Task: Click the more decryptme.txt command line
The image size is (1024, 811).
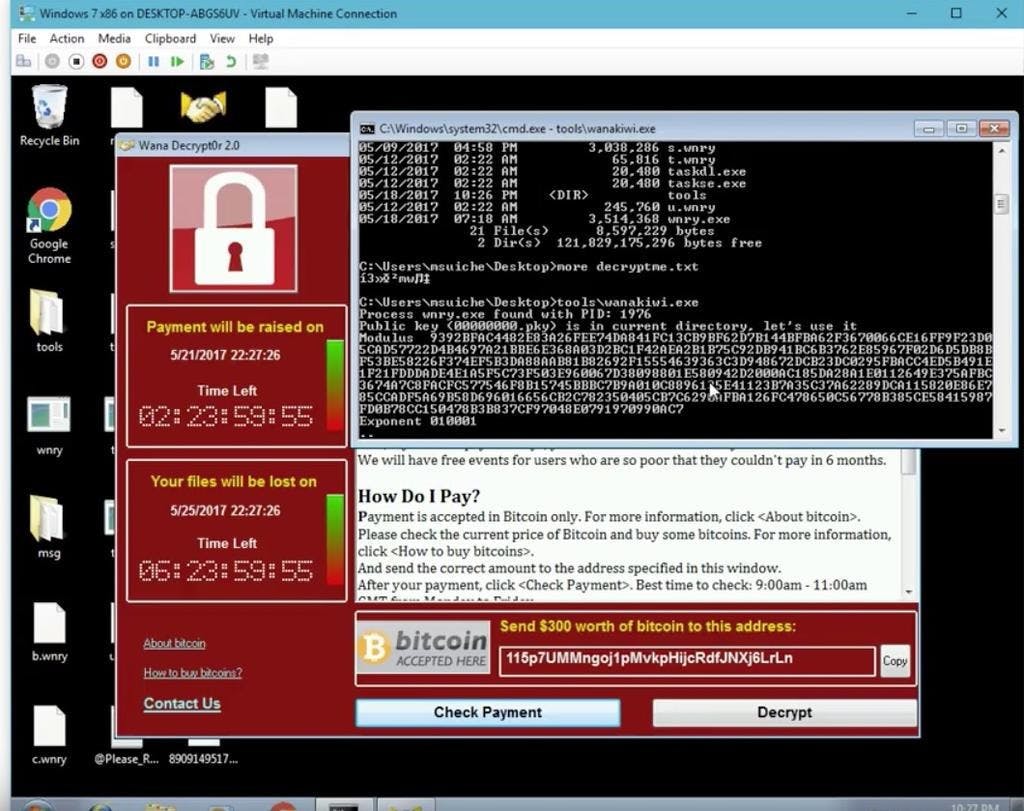Action: 528,266
